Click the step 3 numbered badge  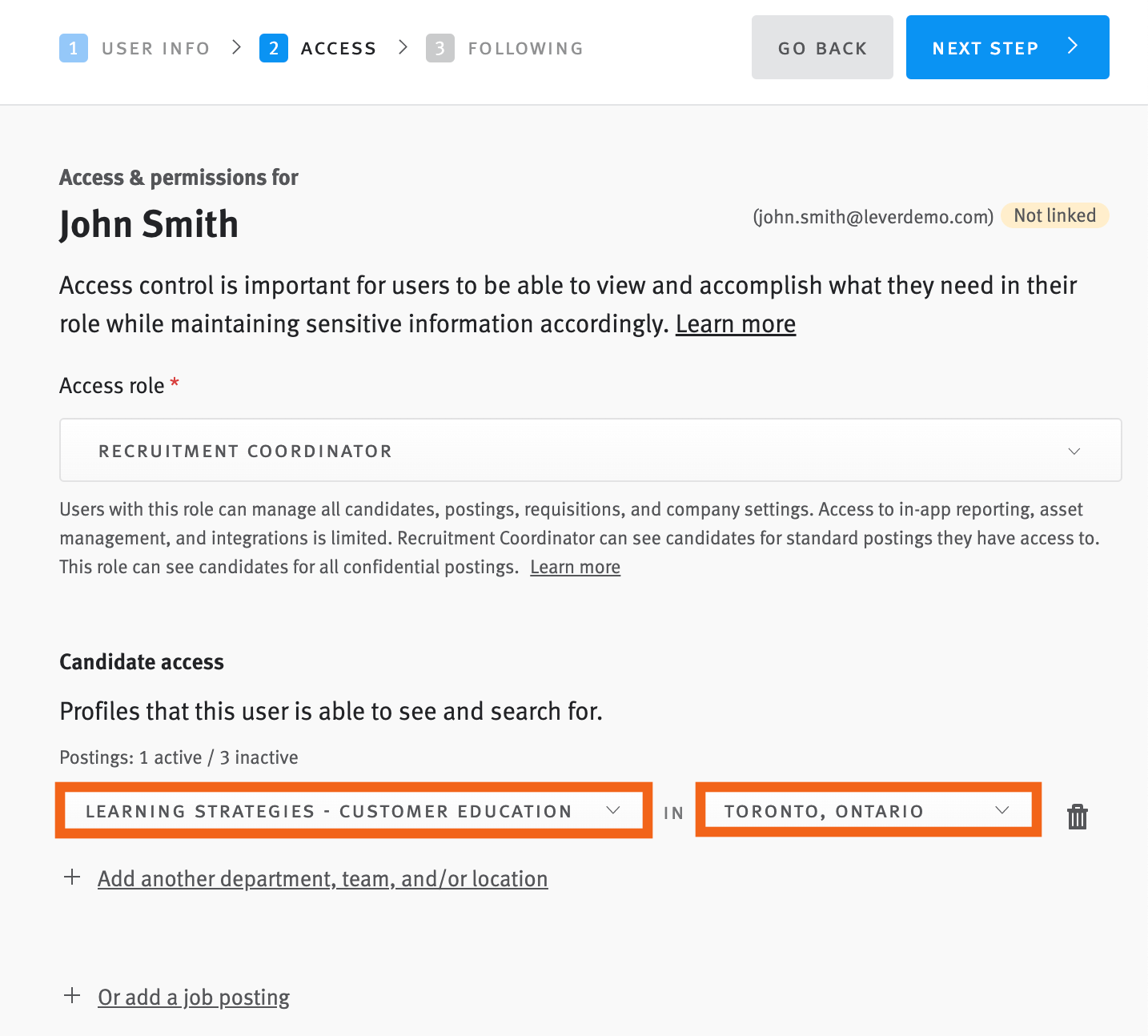pyautogui.click(x=440, y=47)
